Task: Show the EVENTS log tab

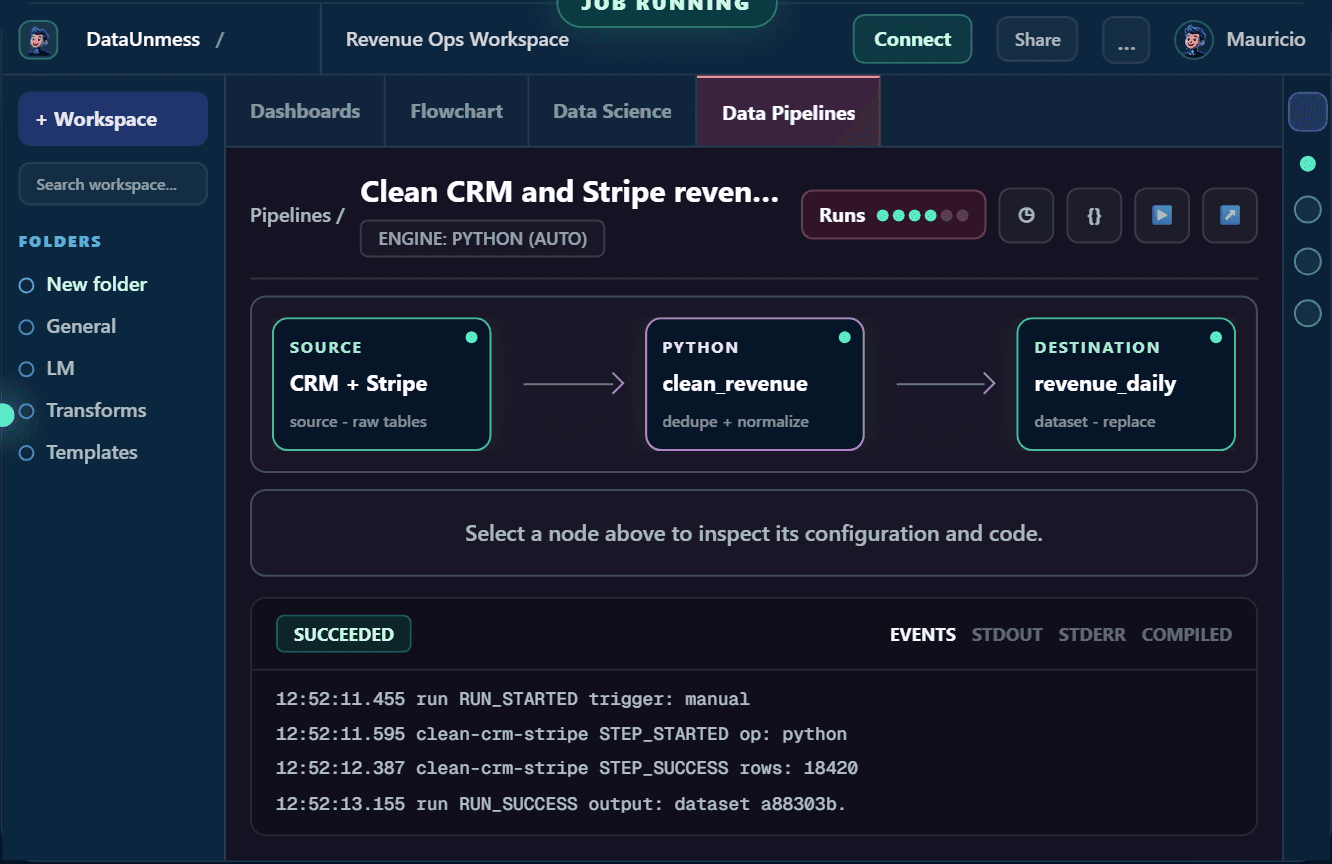Action: (x=923, y=634)
